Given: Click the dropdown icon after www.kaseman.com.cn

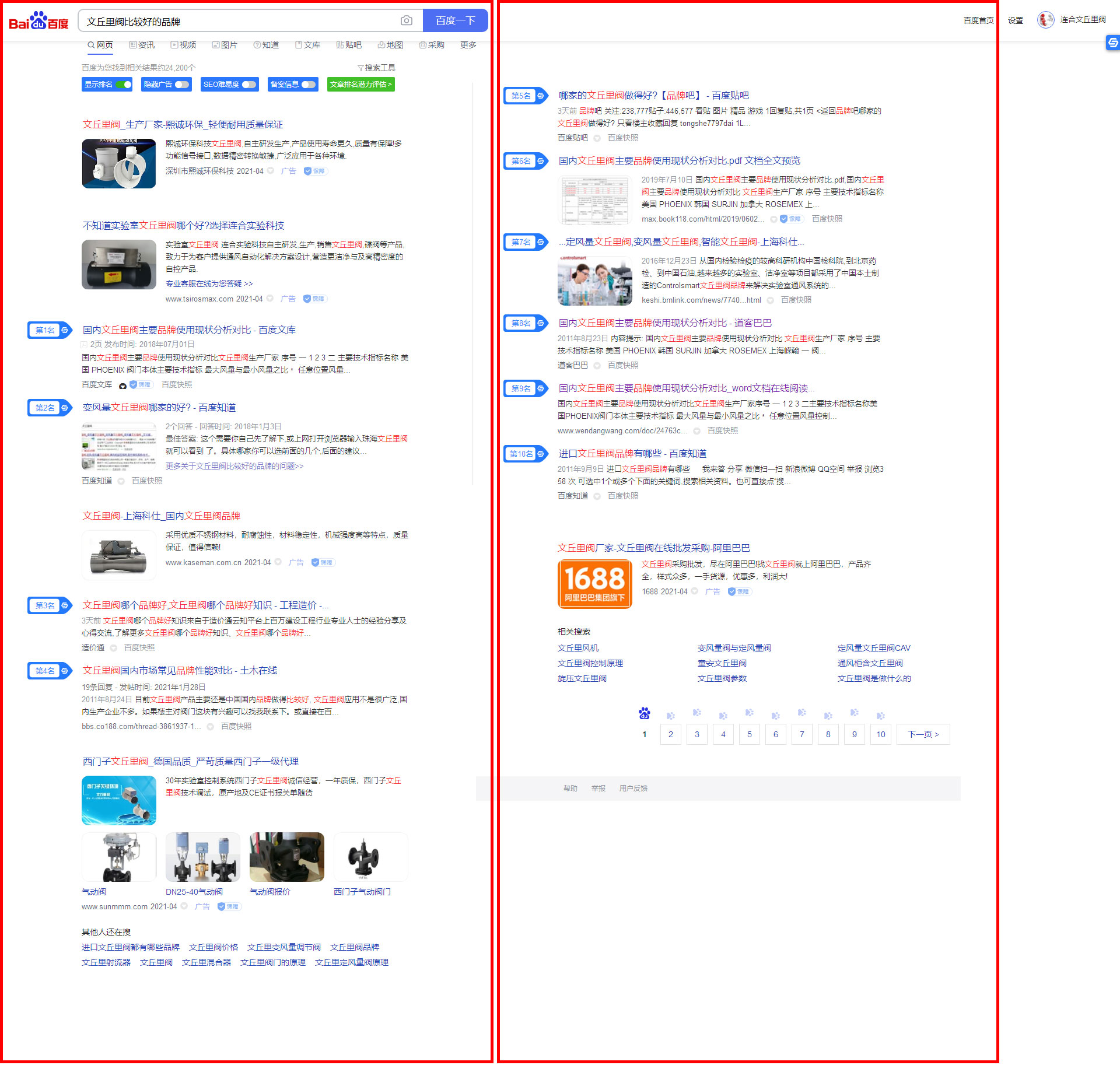Looking at the screenshot, I should 278,562.
